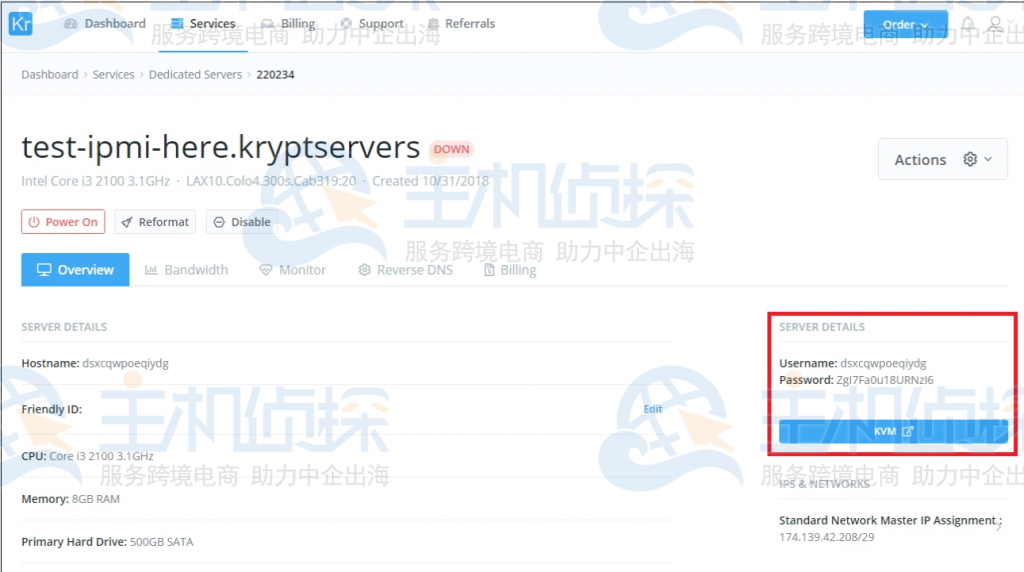Go to Dedicated Servers breadcrumb link
1024x572 pixels.
[x=195, y=74]
